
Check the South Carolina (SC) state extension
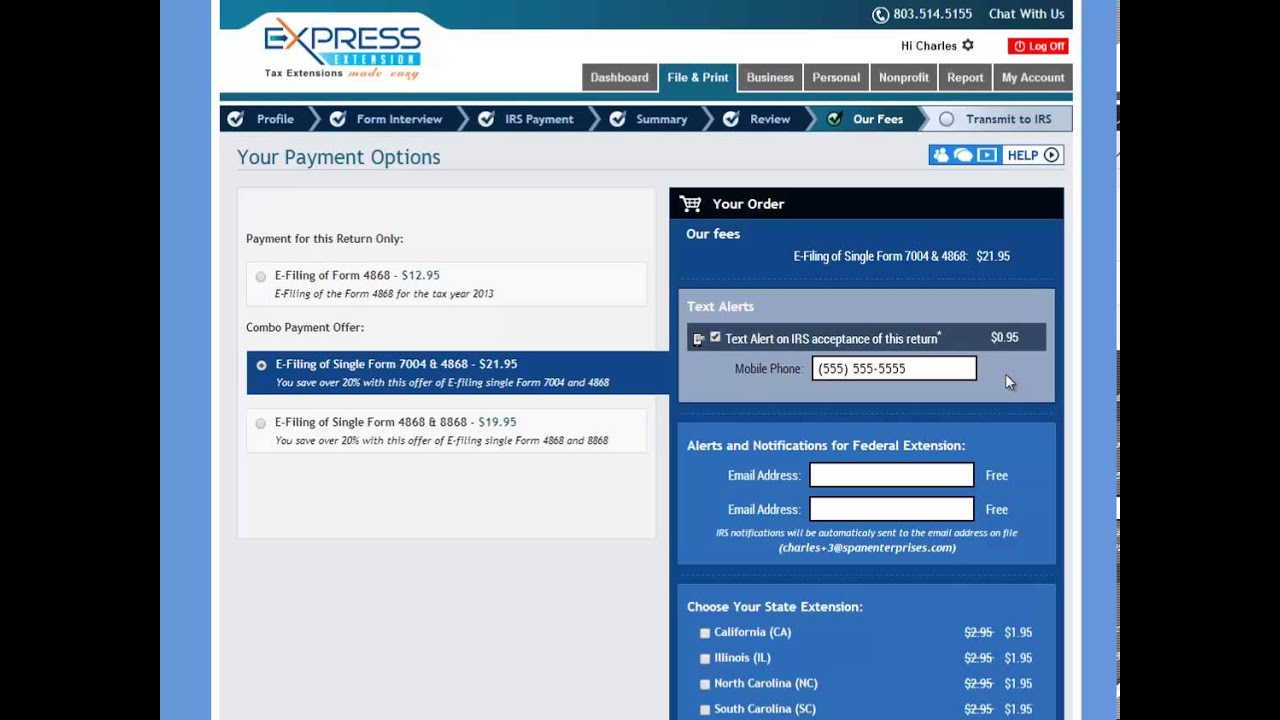705,710
